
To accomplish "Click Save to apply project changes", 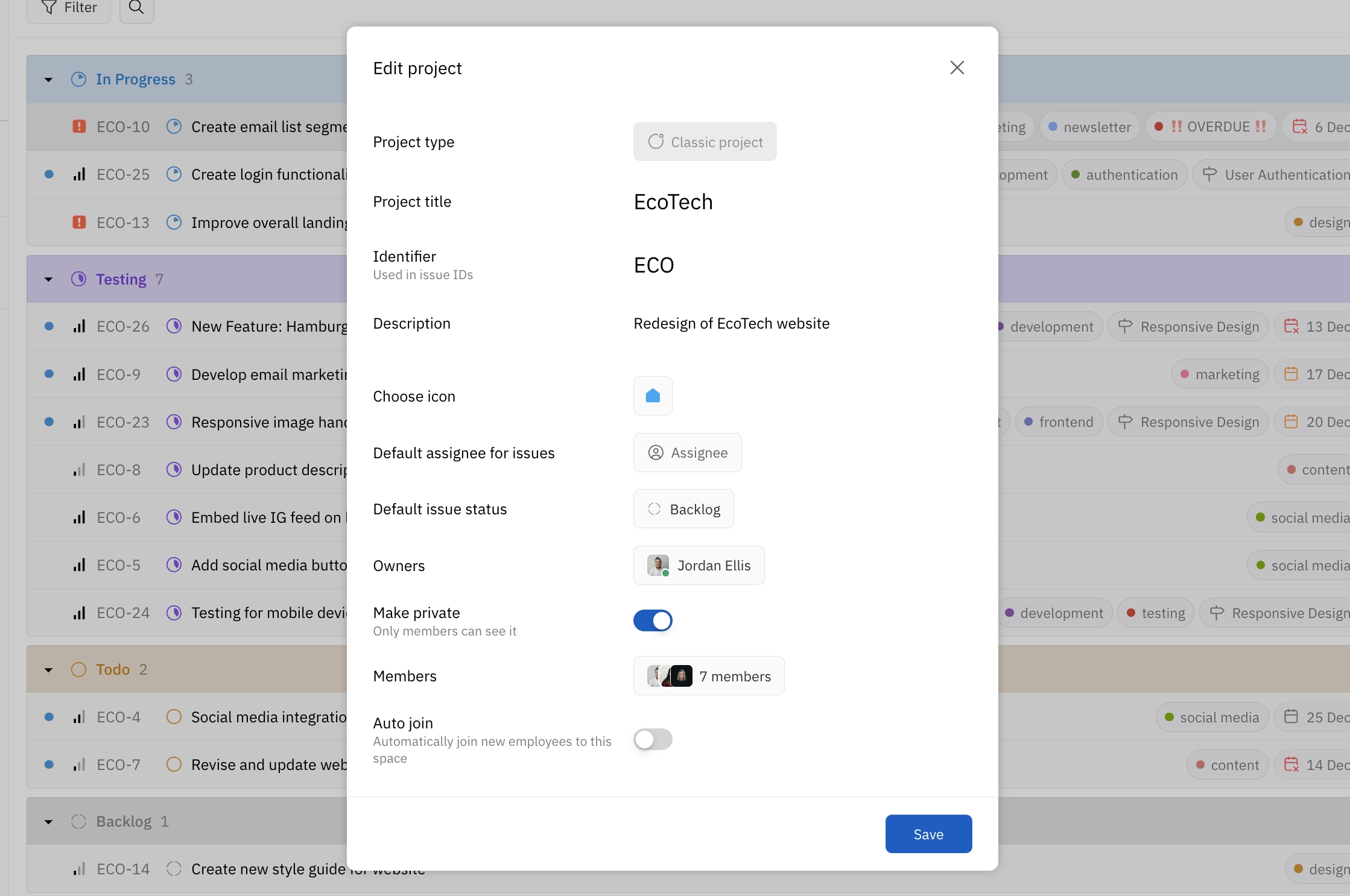I will click(x=928, y=834).
